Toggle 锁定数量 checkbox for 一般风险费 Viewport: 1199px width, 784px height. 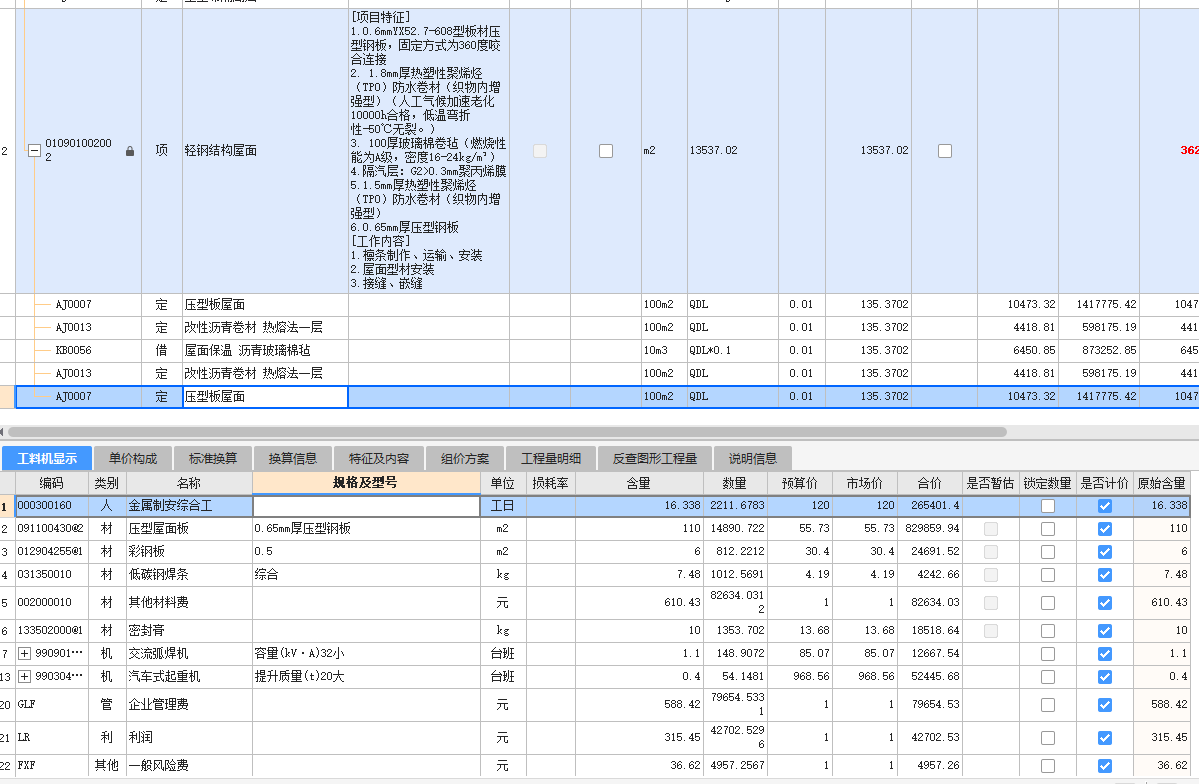click(1048, 766)
